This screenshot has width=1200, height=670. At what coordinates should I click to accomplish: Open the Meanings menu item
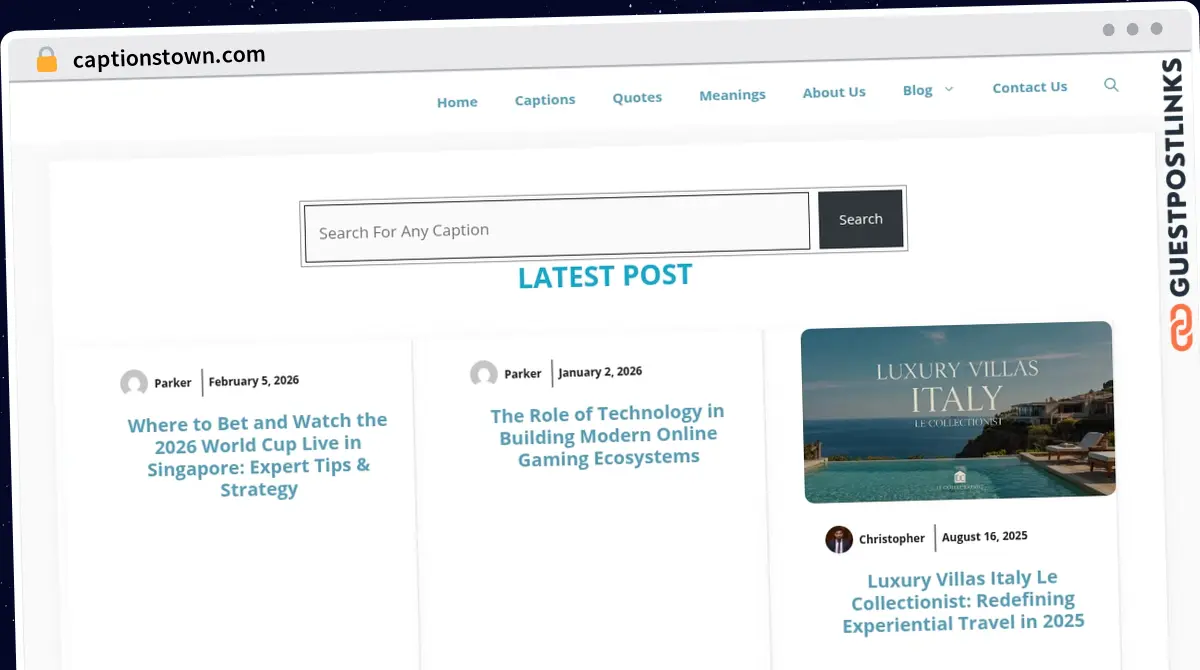pyautogui.click(x=732, y=95)
